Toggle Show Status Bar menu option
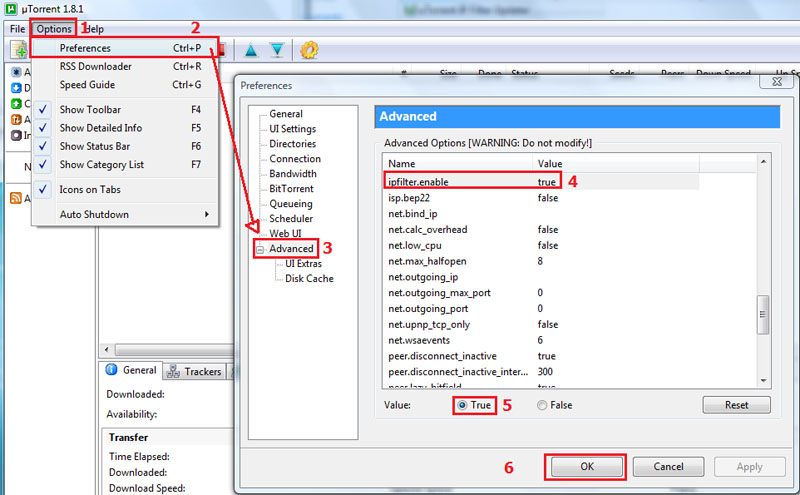The image size is (800, 495). click(125, 146)
